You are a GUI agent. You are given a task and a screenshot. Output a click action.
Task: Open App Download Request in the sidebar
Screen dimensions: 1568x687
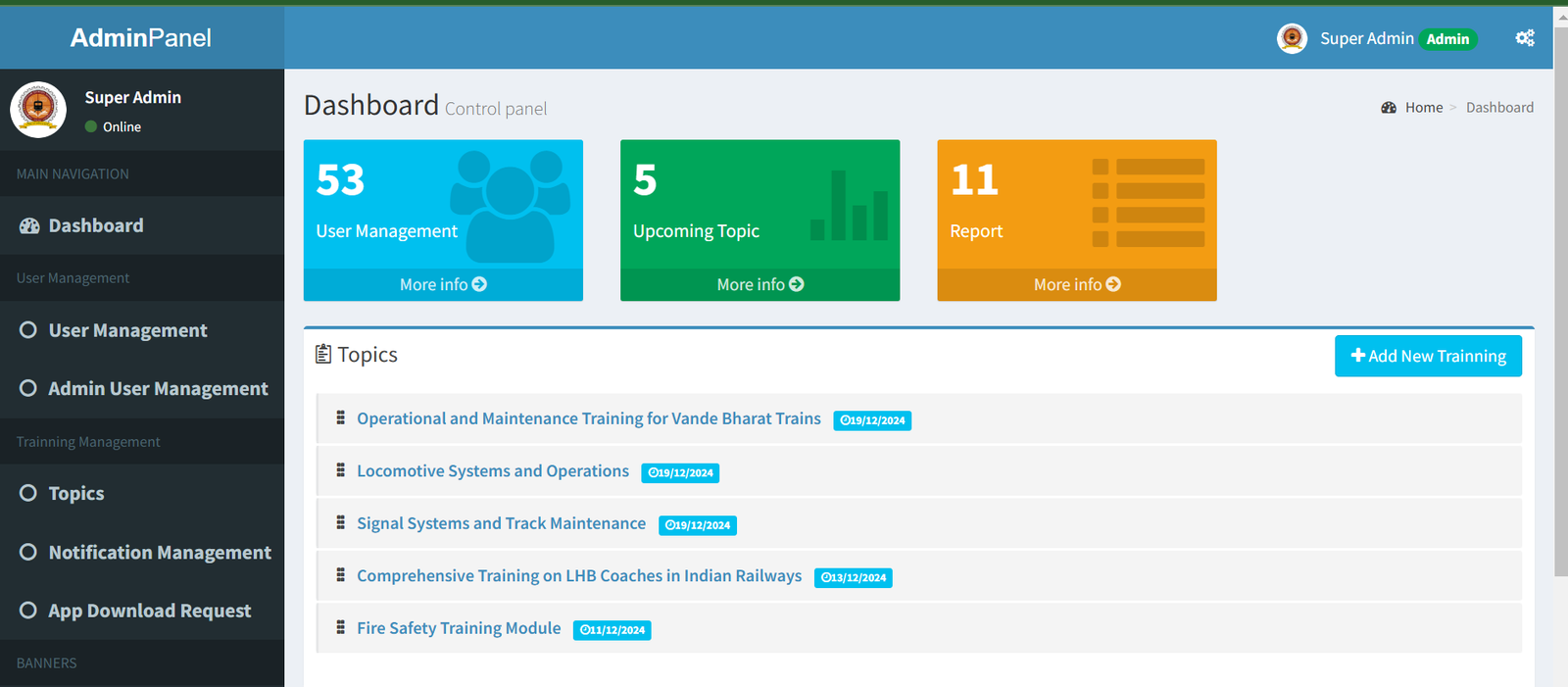(x=149, y=611)
